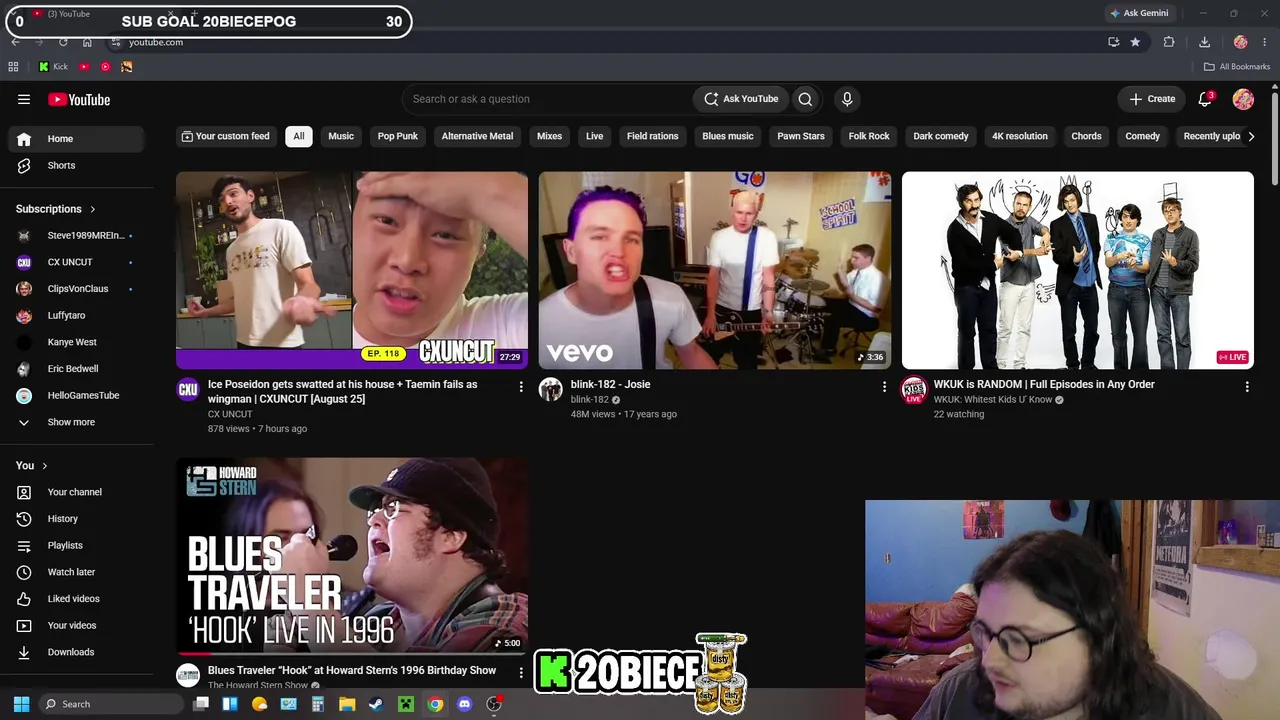Open Minecraft from the taskbar

405,704
